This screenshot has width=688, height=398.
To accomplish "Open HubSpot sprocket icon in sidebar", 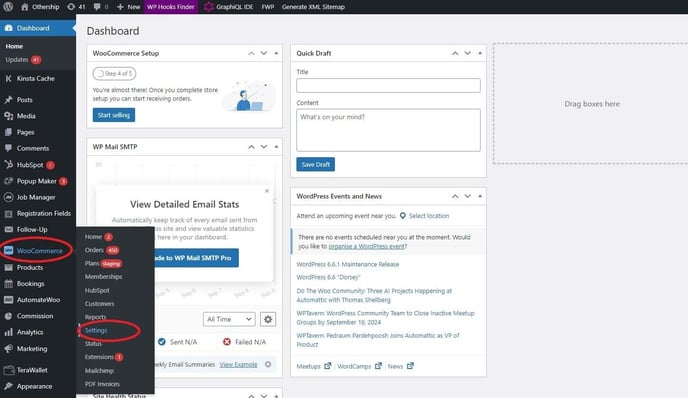I will tap(8, 165).
